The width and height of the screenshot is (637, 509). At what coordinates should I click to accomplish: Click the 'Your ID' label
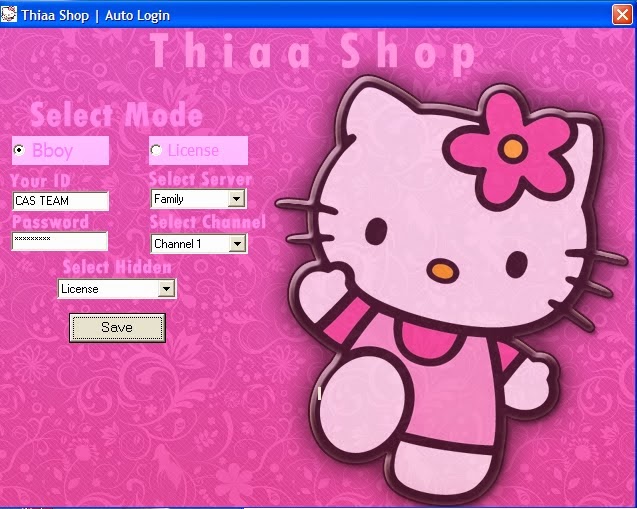pyautogui.click(x=41, y=180)
